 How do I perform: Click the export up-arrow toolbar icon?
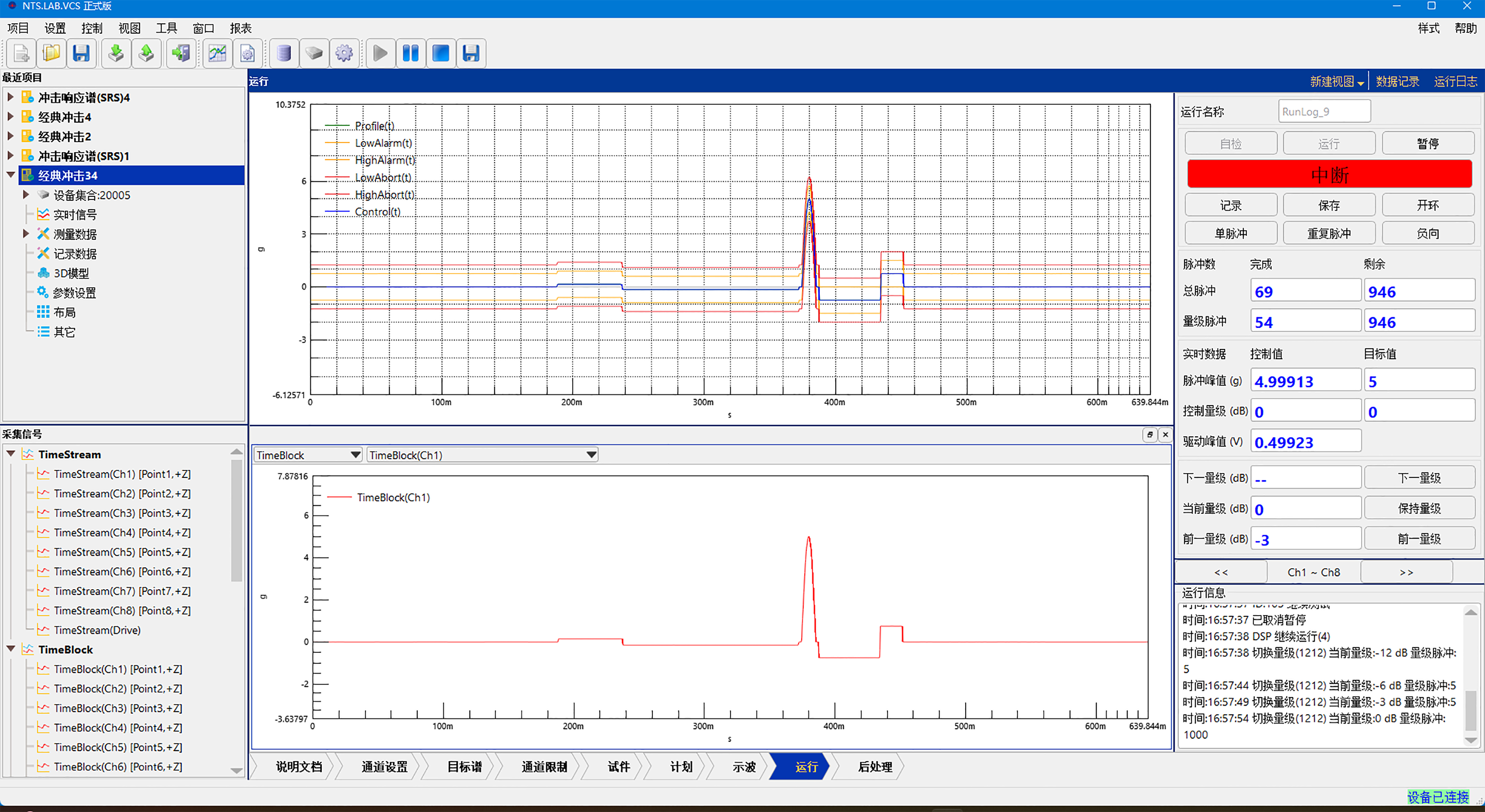[147, 54]
